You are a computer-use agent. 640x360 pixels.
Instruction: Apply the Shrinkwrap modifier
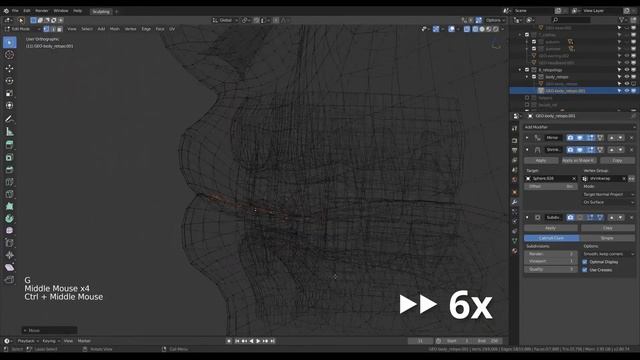(x=541, y=160)
